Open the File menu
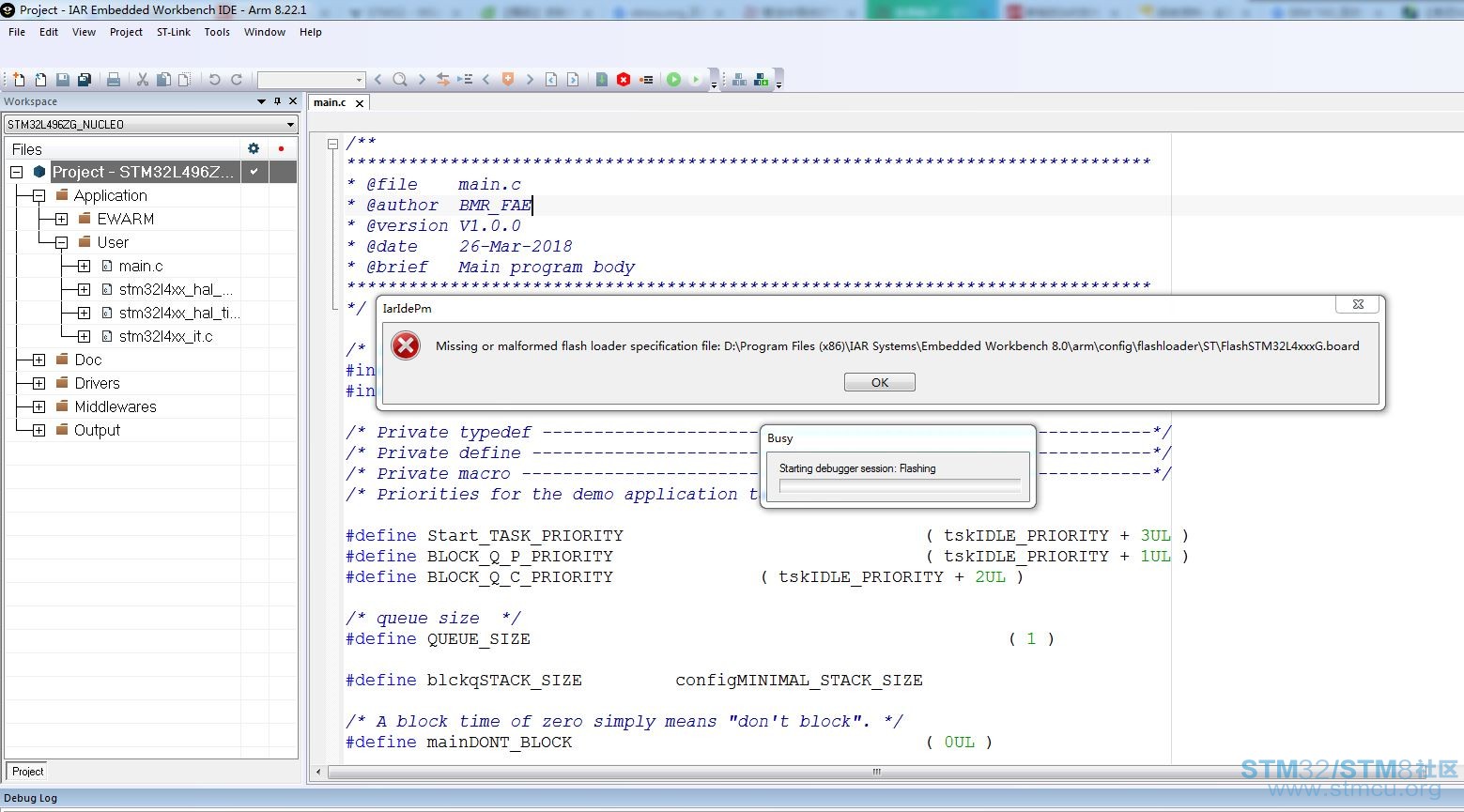 point(17,32)
